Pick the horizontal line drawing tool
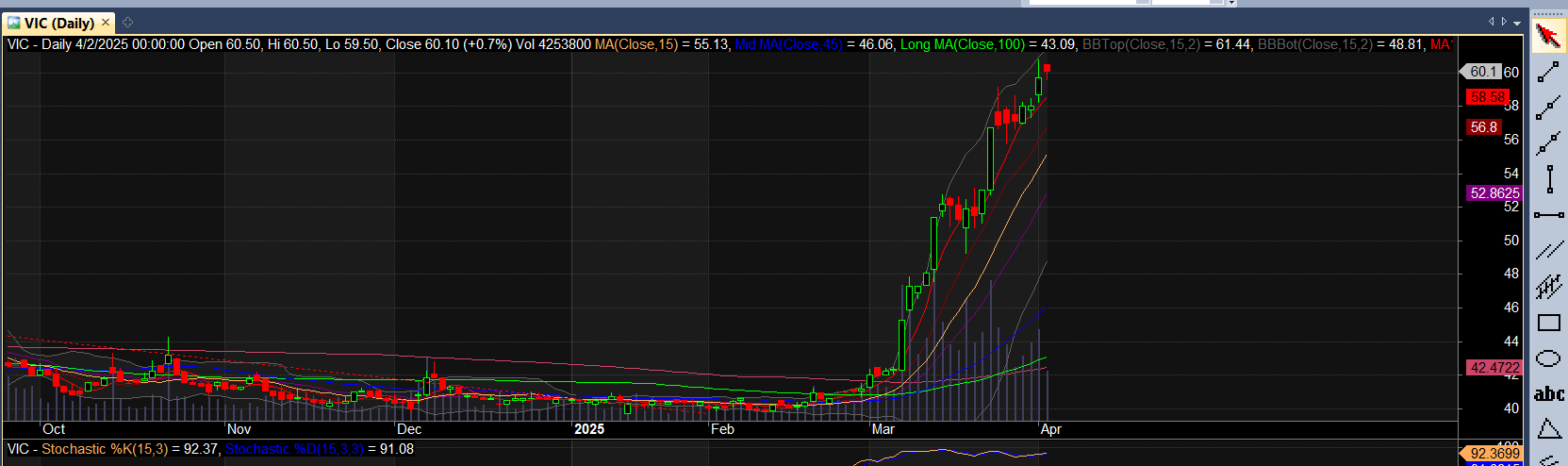 coord(1548,215)
